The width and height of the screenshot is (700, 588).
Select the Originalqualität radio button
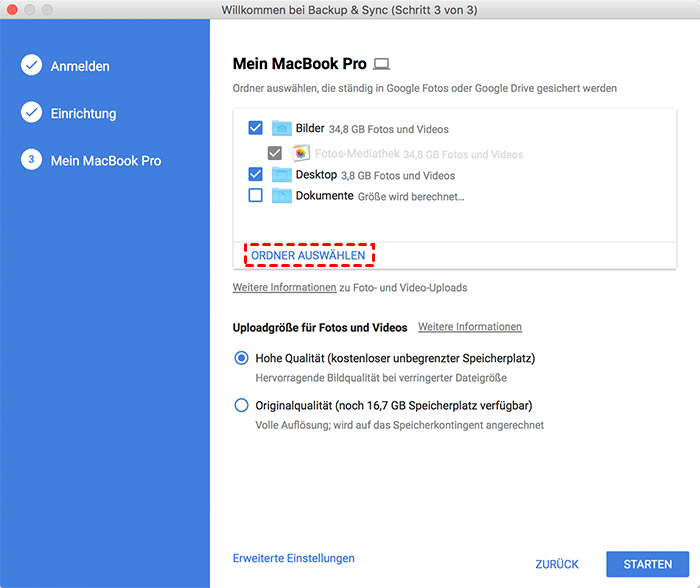(x=242, y=405)
